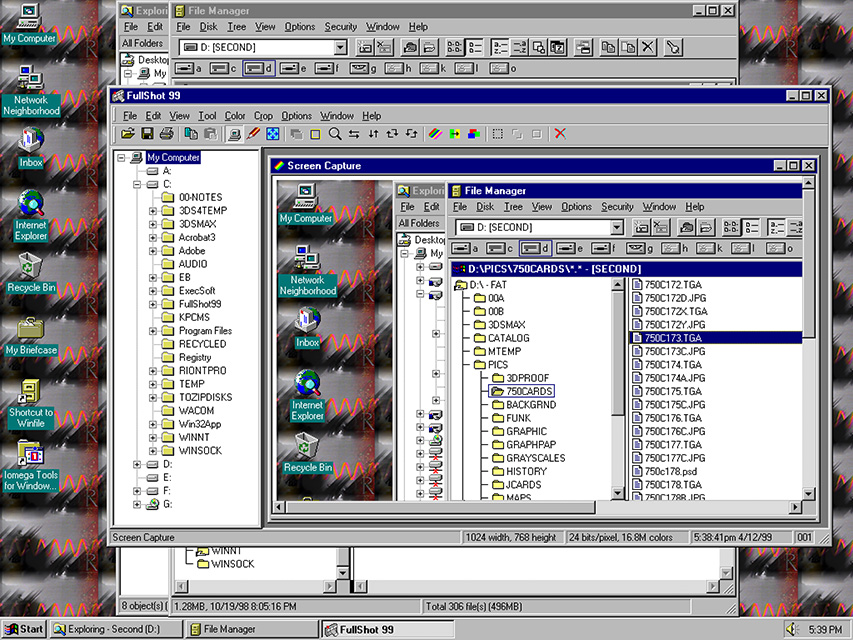Image resolution: width=853 pixels, height=640 pixels.
Task: Expand the ExecSoft folder node
Action: click(x=153, y=291)
